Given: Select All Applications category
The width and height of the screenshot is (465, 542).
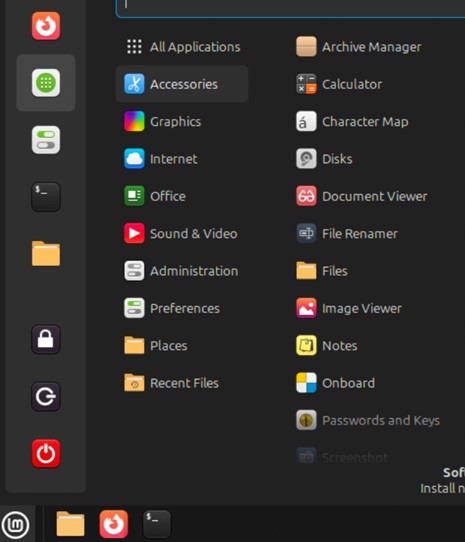Looking at the screenshot, I should coord(182,47).
